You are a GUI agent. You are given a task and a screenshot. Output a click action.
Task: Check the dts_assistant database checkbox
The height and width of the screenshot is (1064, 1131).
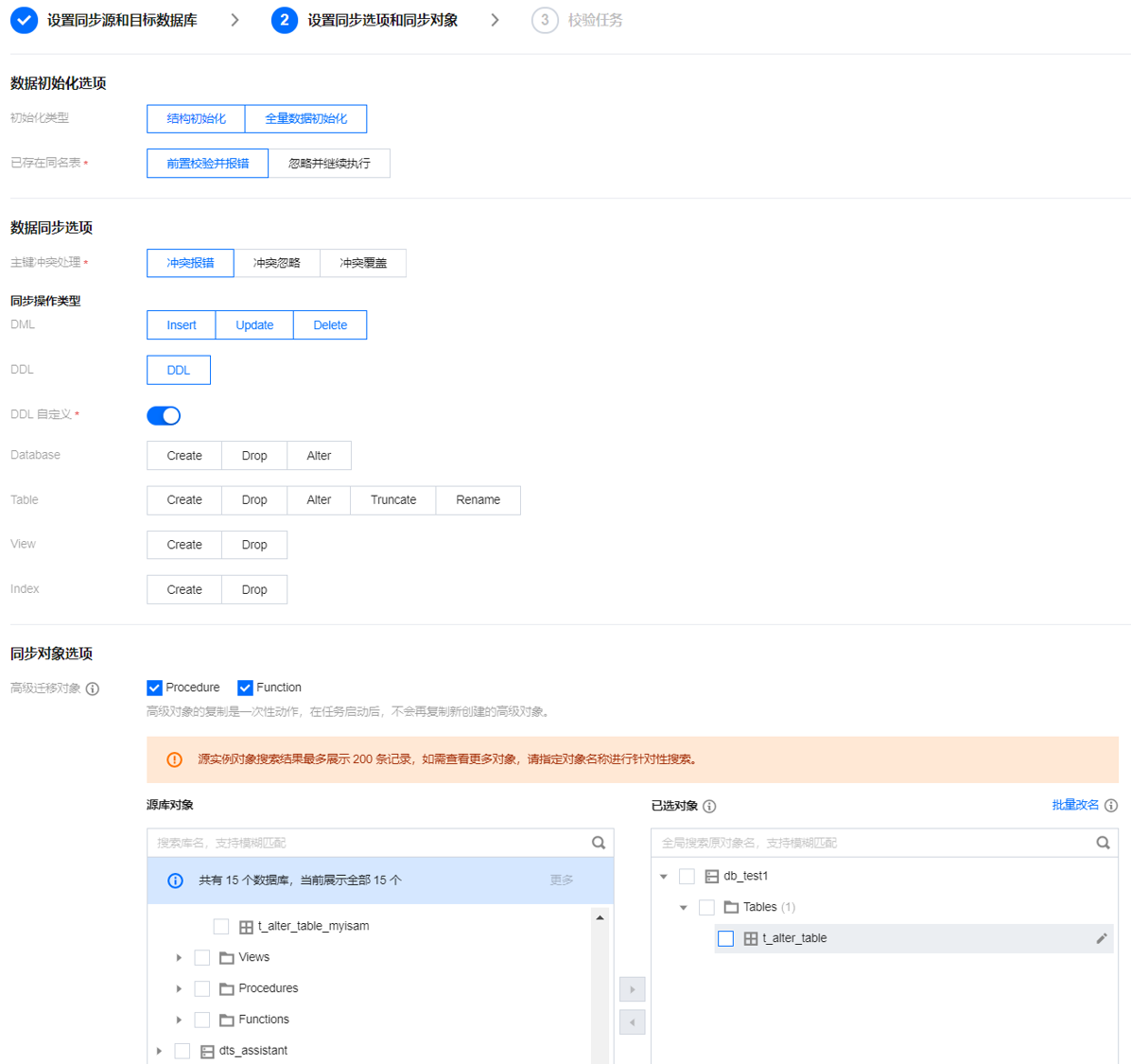(183, 1051)
